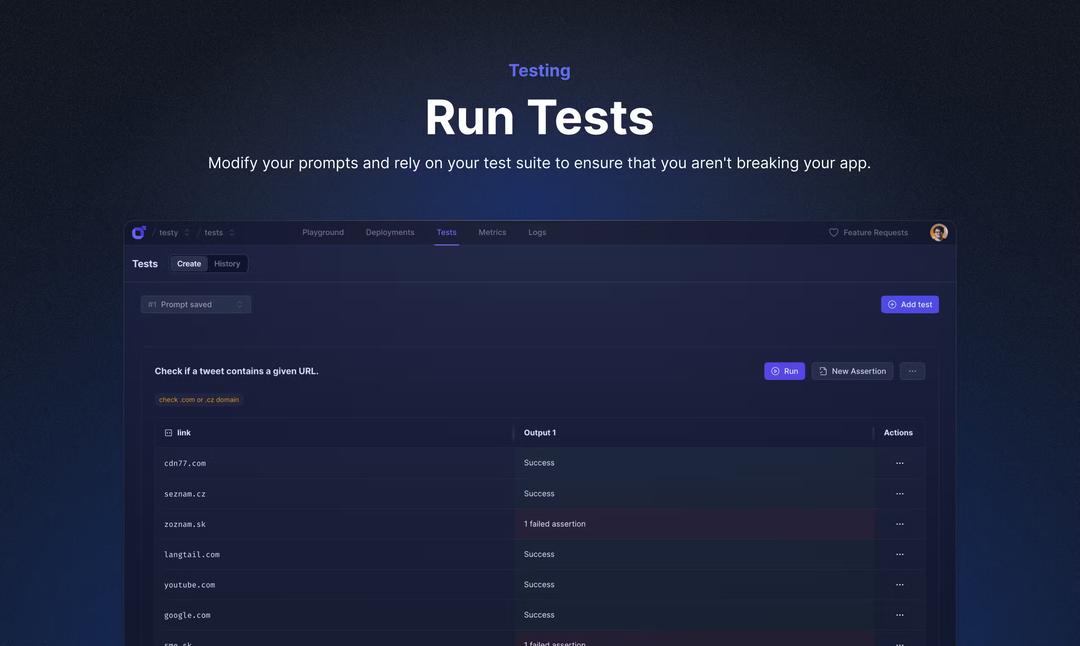Image resolution: width=1080 pixels, height=646 pixels.
Task: Select the seznam.cz link cell
Action: (x=335, y=494)
